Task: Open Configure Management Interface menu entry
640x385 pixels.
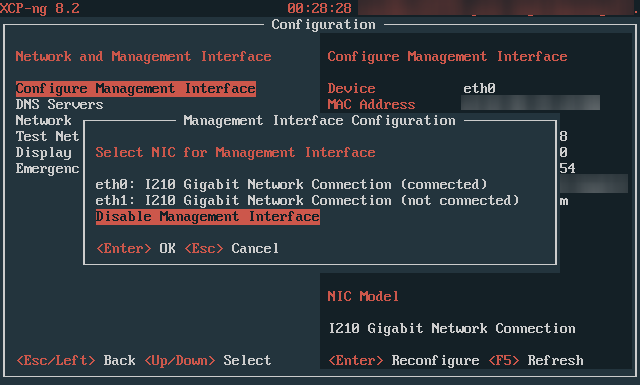Action: [136, 89]
